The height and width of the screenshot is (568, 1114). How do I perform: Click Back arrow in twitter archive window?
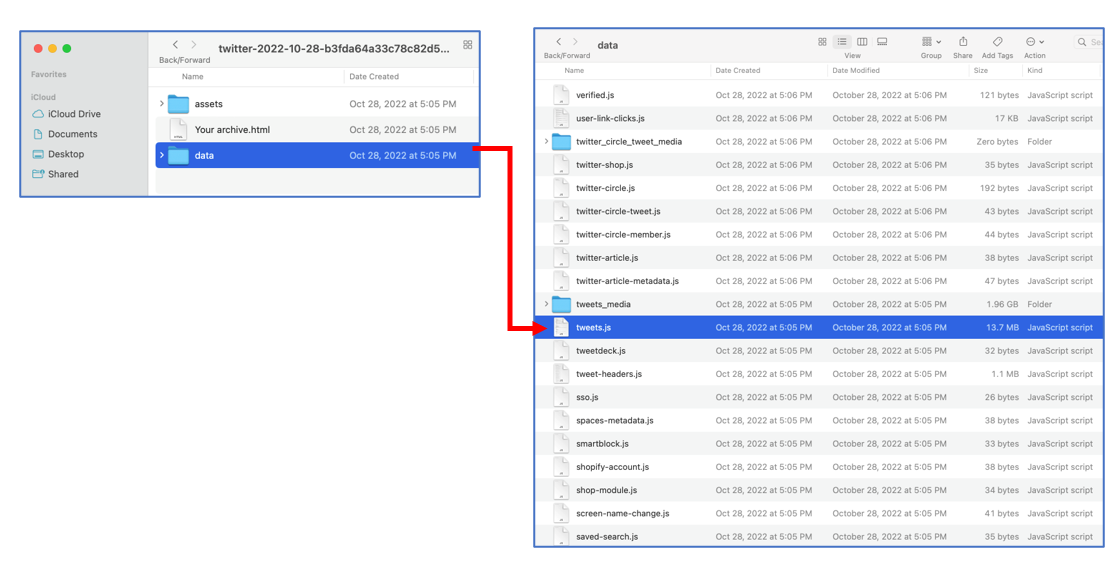pos(175,45)
